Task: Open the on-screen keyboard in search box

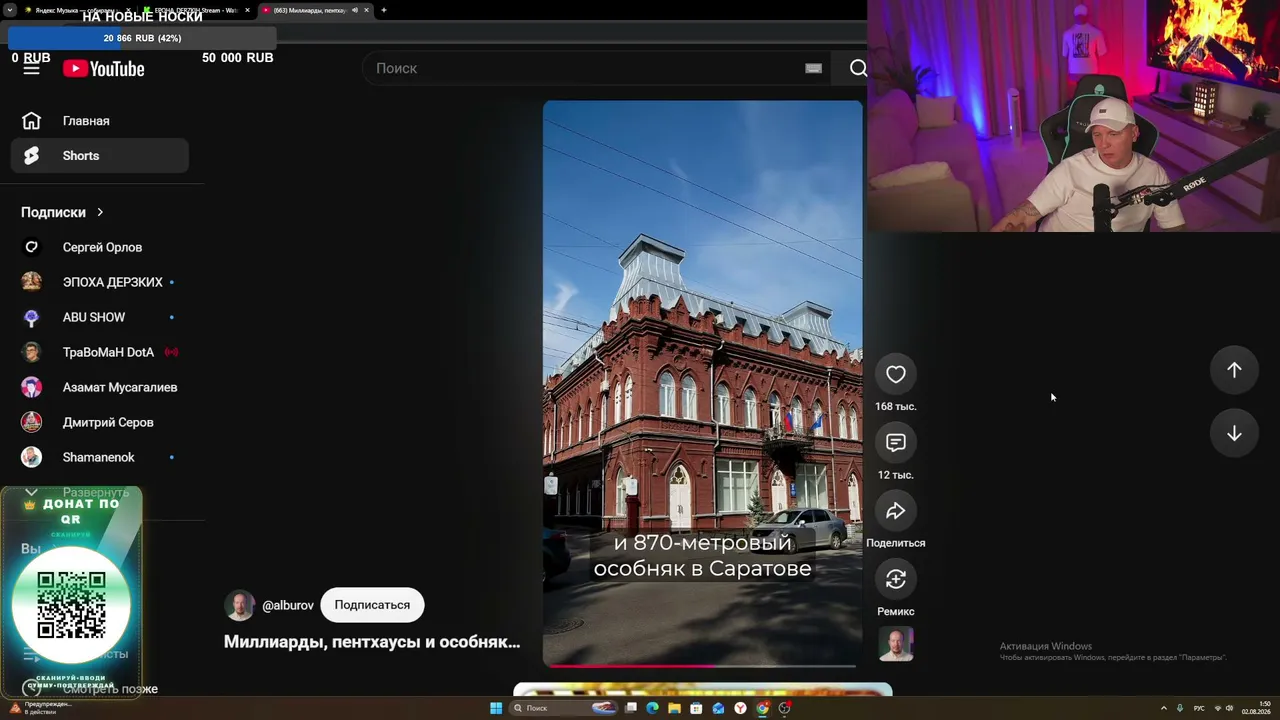Action: tap(813, 68)
